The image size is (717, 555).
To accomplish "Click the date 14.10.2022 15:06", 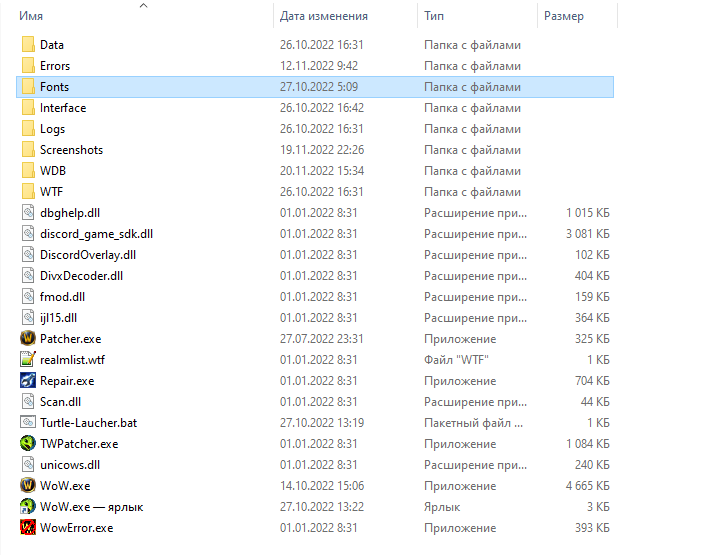I will [x=322, y=486].
